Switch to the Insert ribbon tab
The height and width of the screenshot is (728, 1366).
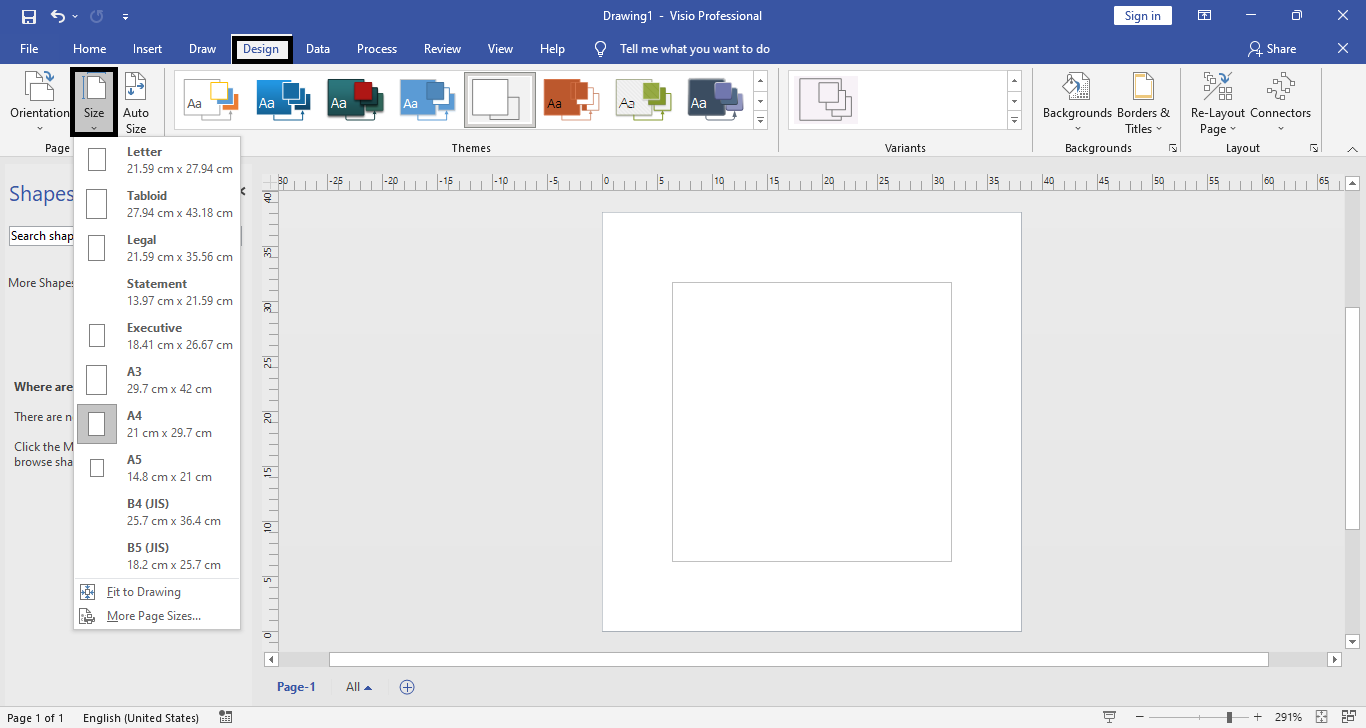[x=147, y=48]
